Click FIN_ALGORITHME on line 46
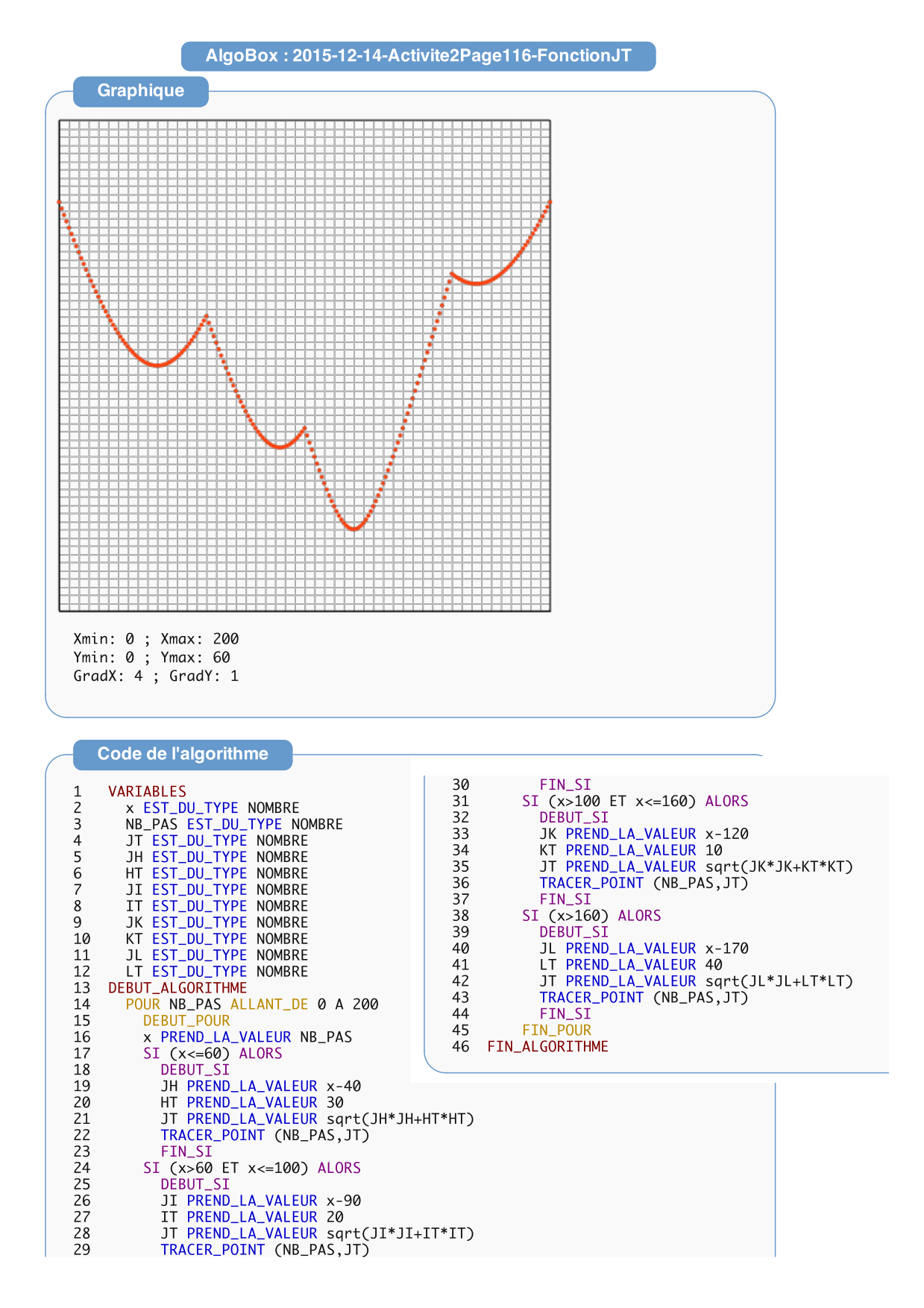The width and height of the screenshot is (924, 1308). (x=548, y=1047)
